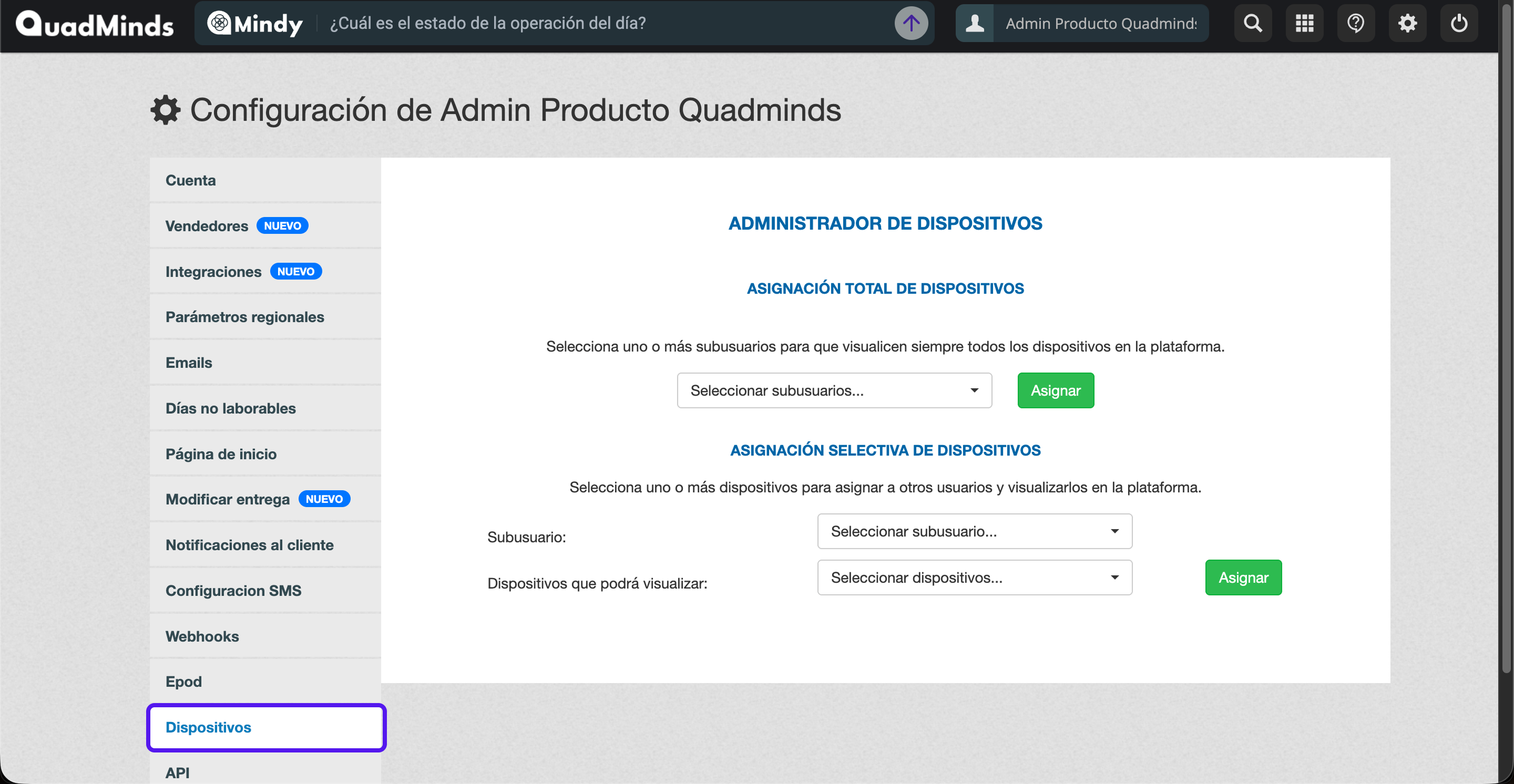Viewport: 1514px width, 784px height.
Task: Open the Cuenta settings section
Action: (190, 180)
